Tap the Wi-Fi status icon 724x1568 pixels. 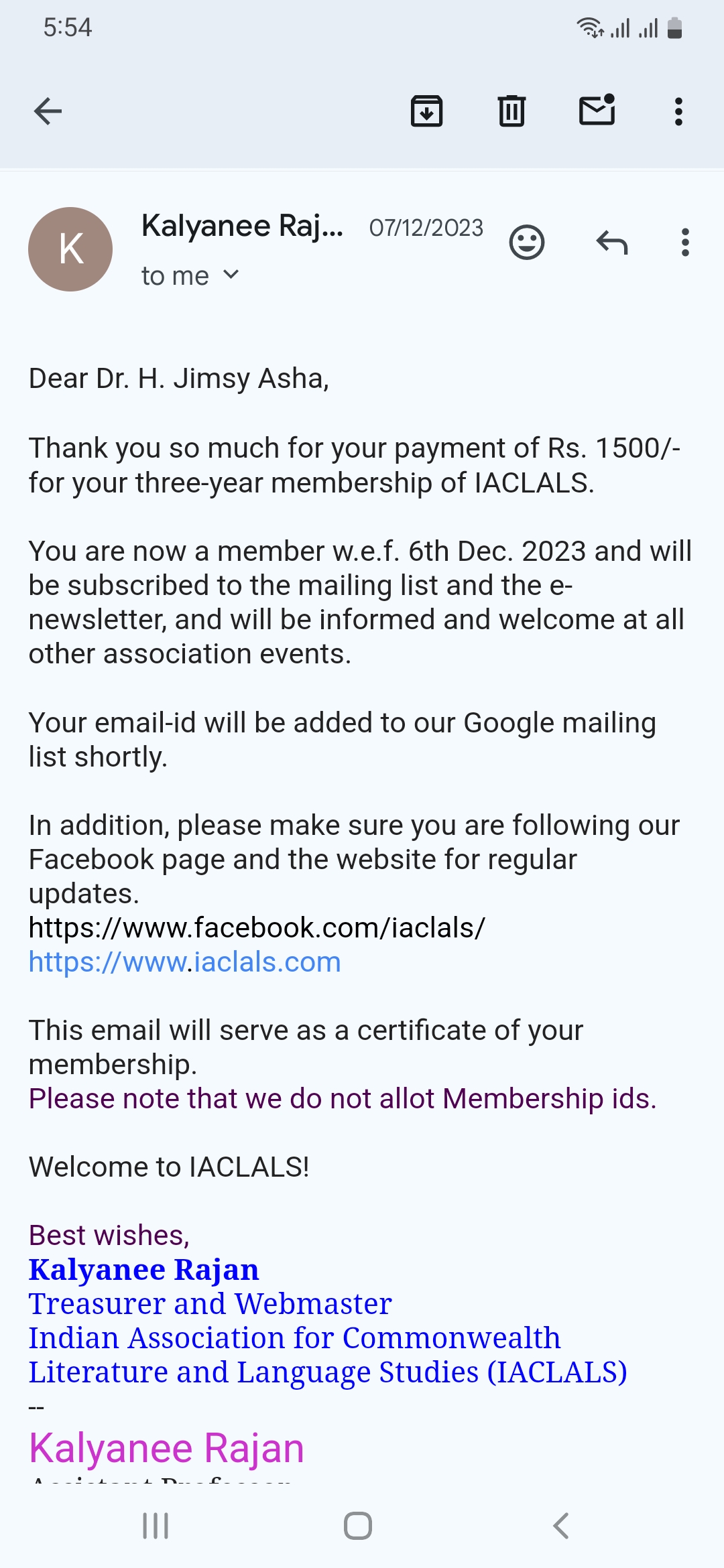click(x=590, y=28)
